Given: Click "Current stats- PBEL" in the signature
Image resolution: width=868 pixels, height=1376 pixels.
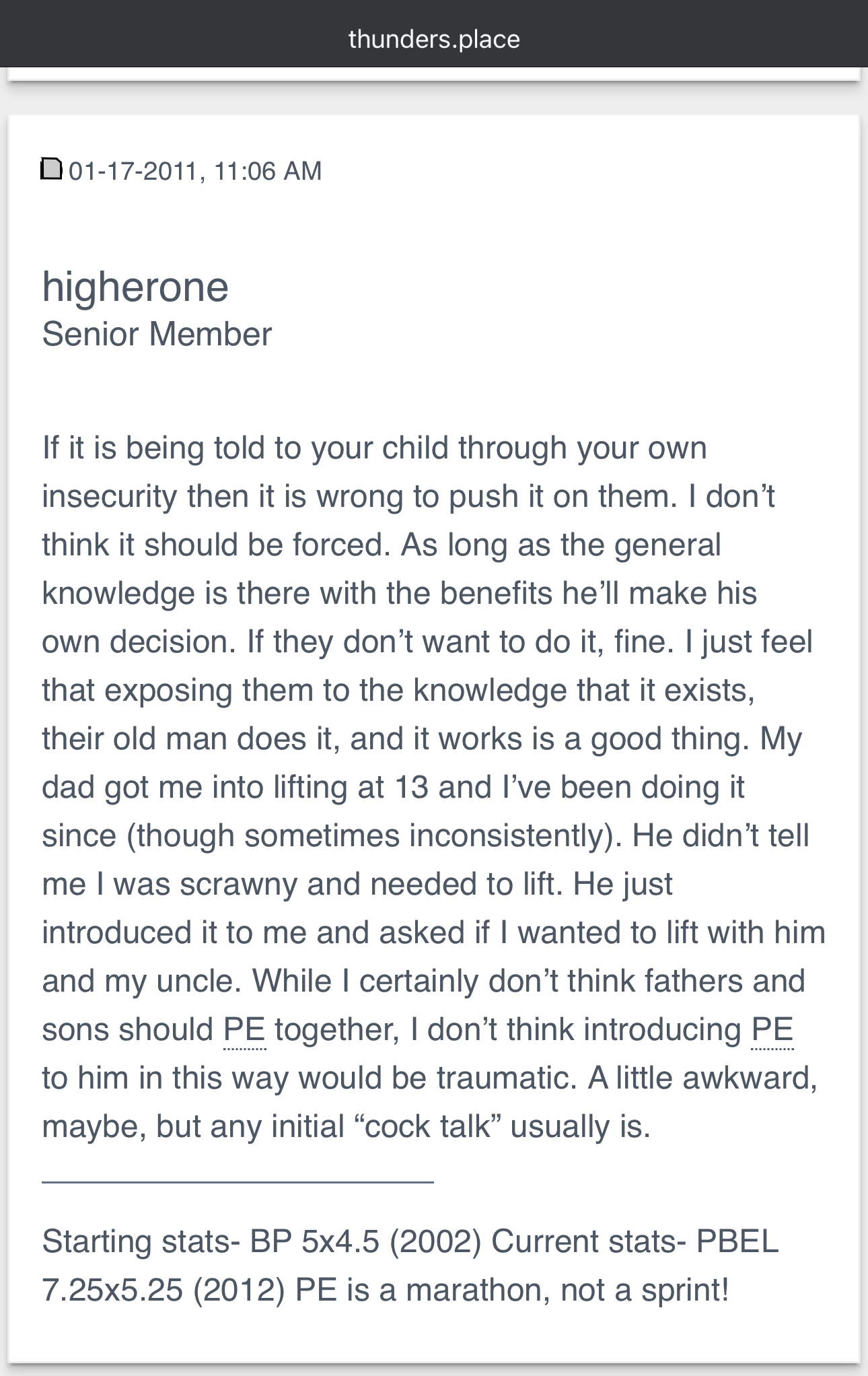Looking at the screenshot, I should click(x=635, y=1241).
